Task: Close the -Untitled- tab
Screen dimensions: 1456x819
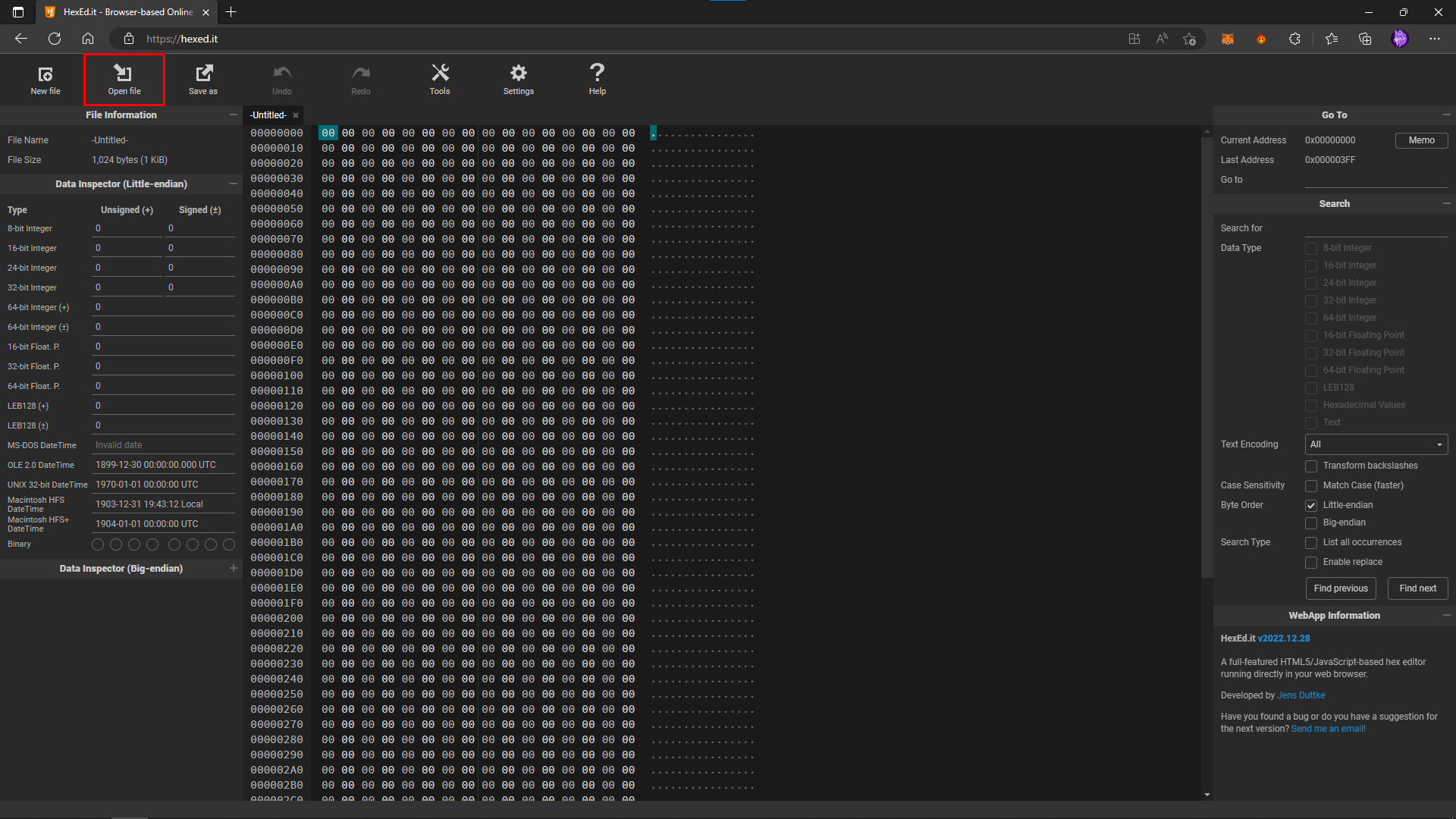Action: 296,115
